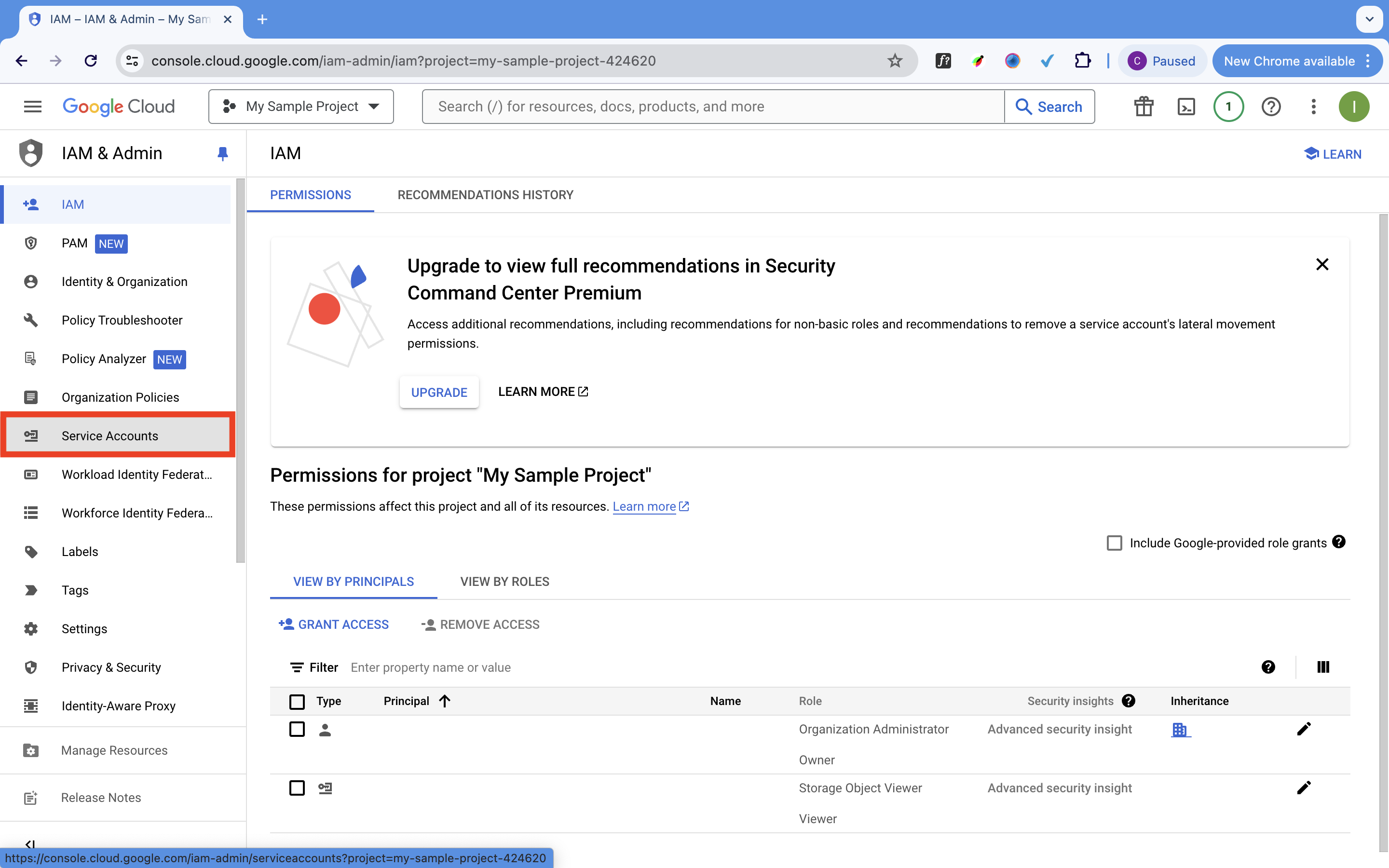1389x868 pixels.
Task: Sort by Principal using the arrow
Action: (445, 701)
